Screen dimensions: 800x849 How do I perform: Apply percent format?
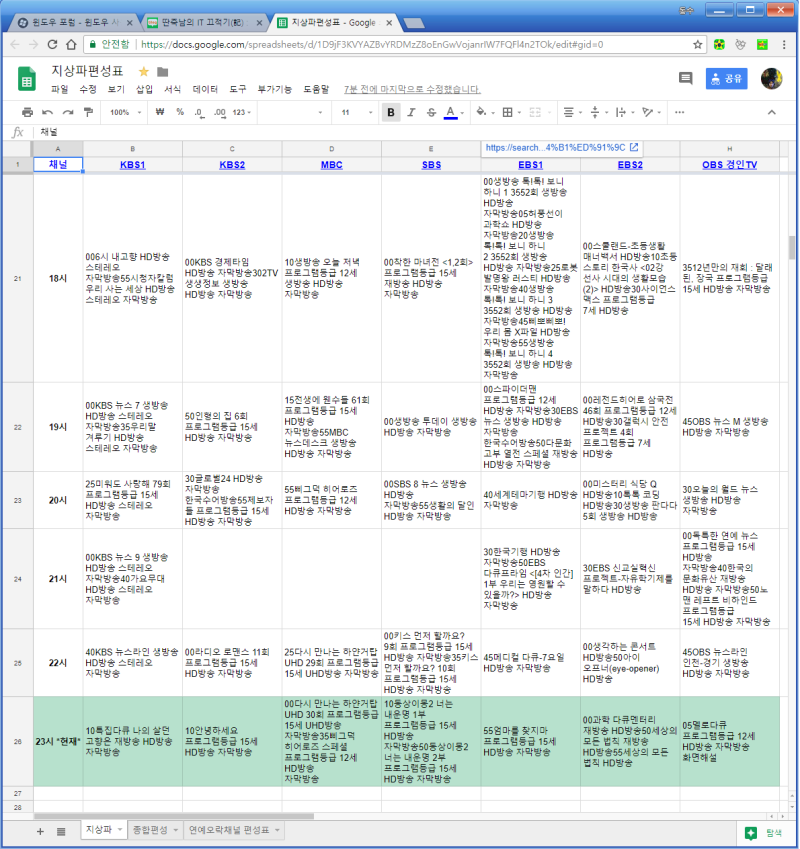click(180, 112)
